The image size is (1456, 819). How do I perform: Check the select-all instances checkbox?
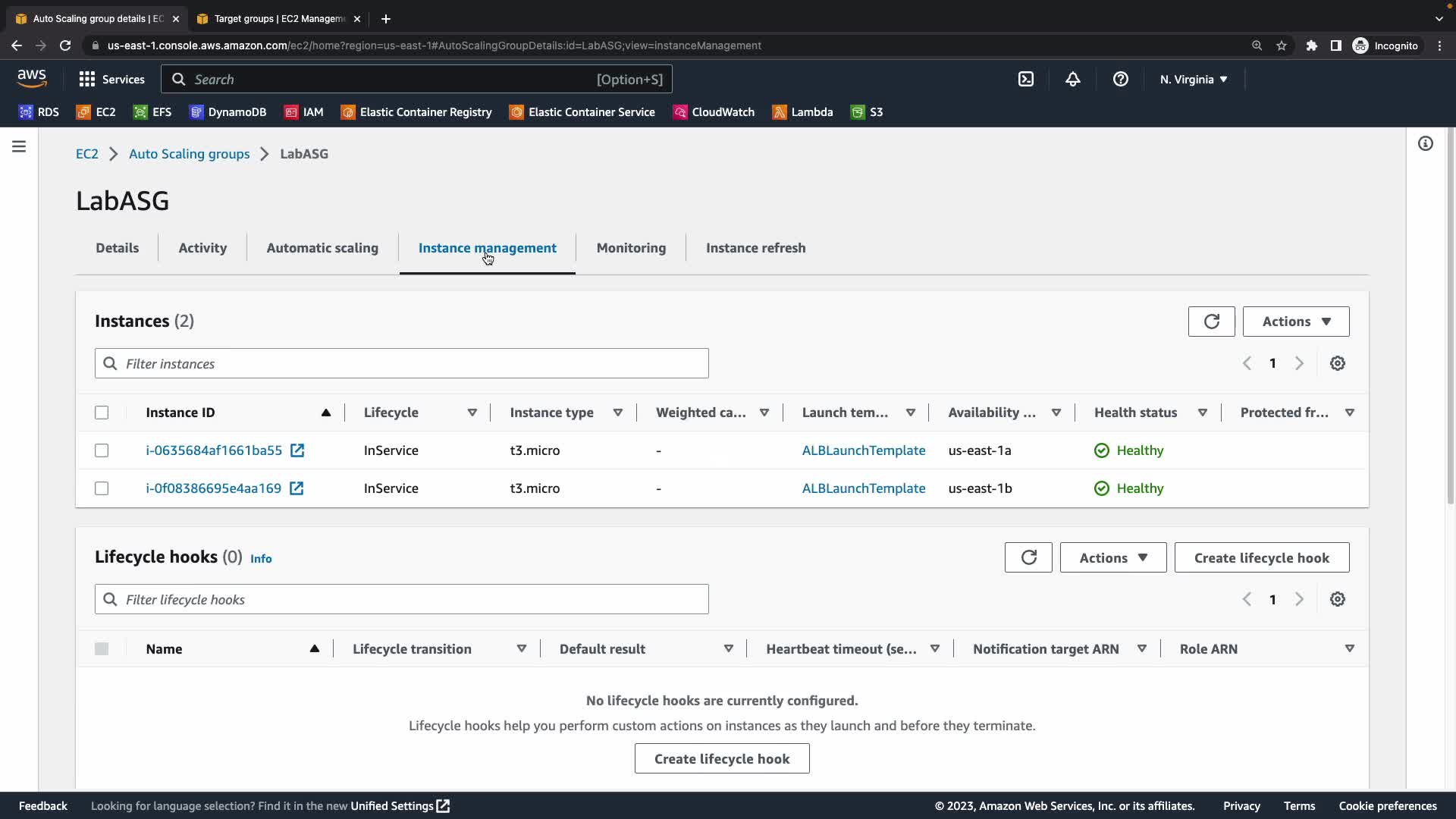click(x=102, y=413)
